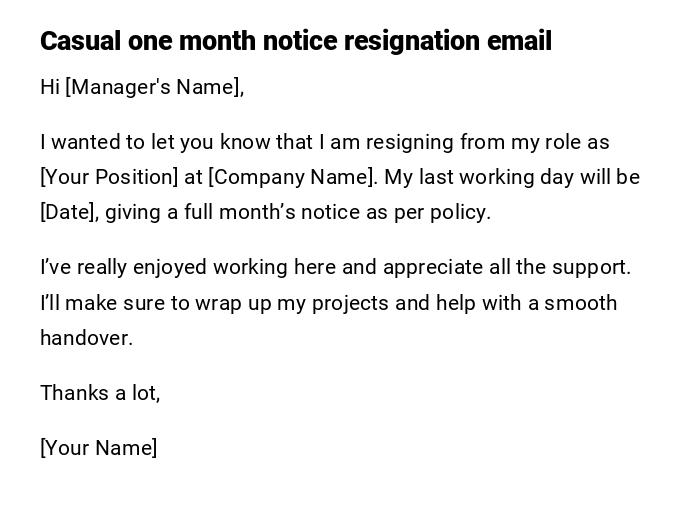The image size is (700, 510).
Task: Click the phrase "appreciate all the support"
Action: tap(506, 267)
